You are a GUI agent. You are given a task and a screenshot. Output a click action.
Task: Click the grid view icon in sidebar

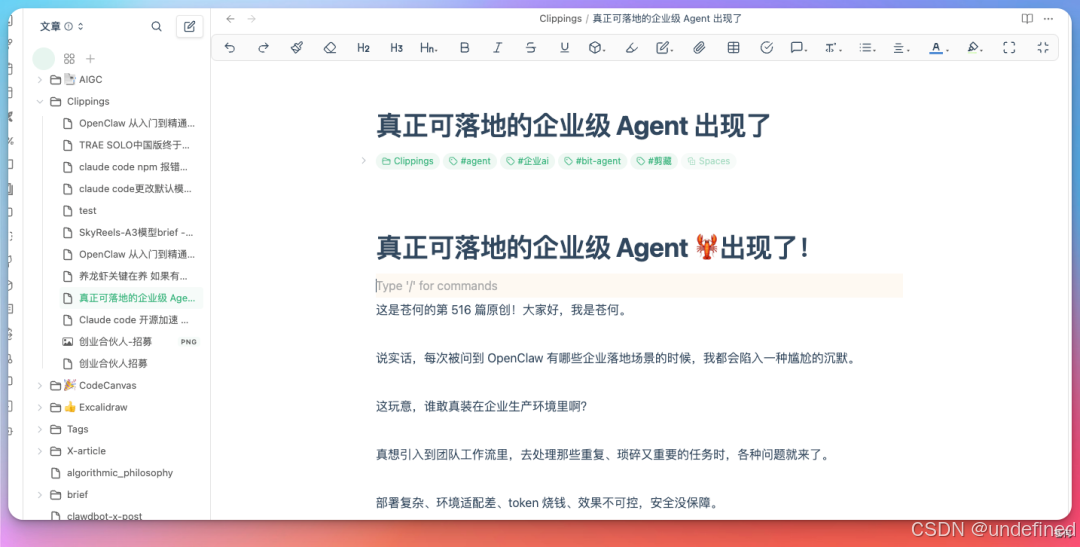point(69,59)
